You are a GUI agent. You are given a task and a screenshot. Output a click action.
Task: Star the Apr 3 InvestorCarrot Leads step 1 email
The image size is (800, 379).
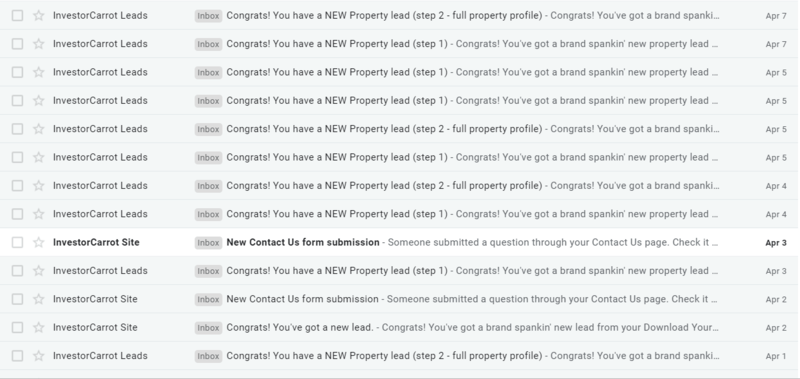[x=39, y=270]
